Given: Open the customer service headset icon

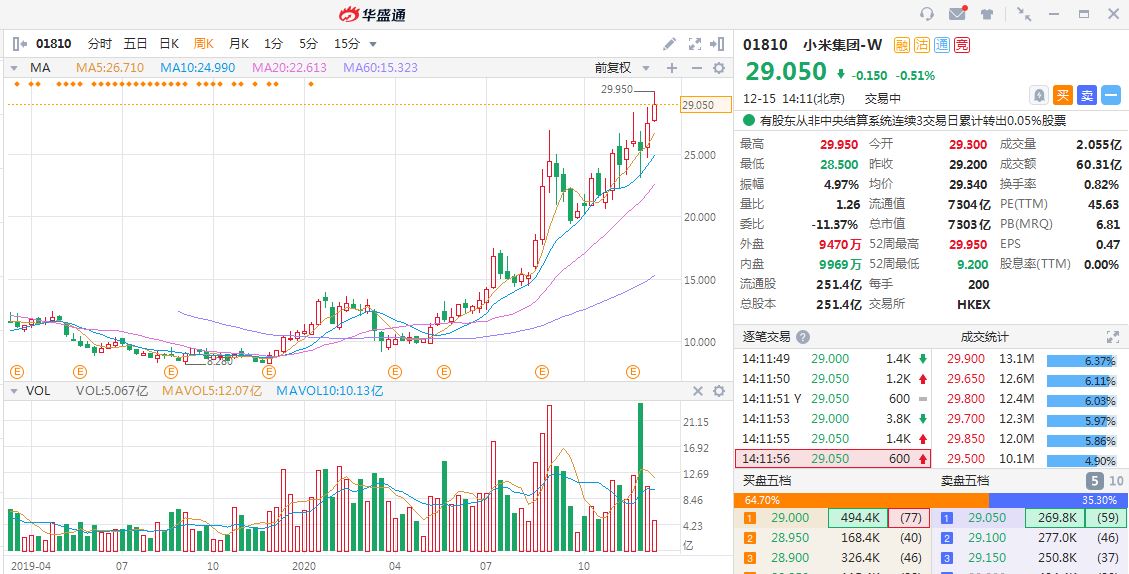Looking at the screenshot, I should [x=927, y=14].
